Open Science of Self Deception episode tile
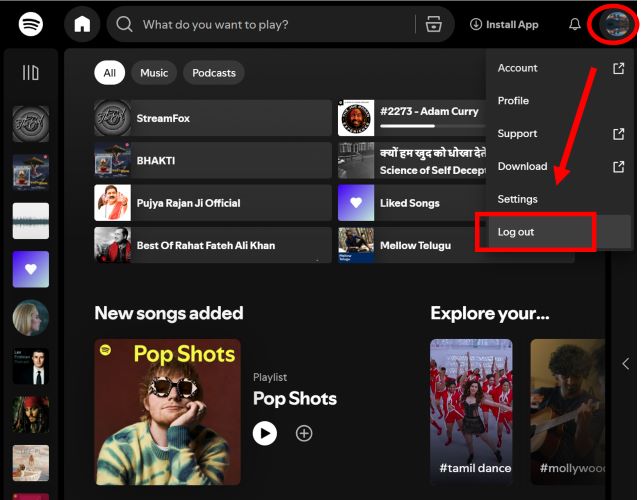This screenshot has height=500, width=644. [412, 160]
